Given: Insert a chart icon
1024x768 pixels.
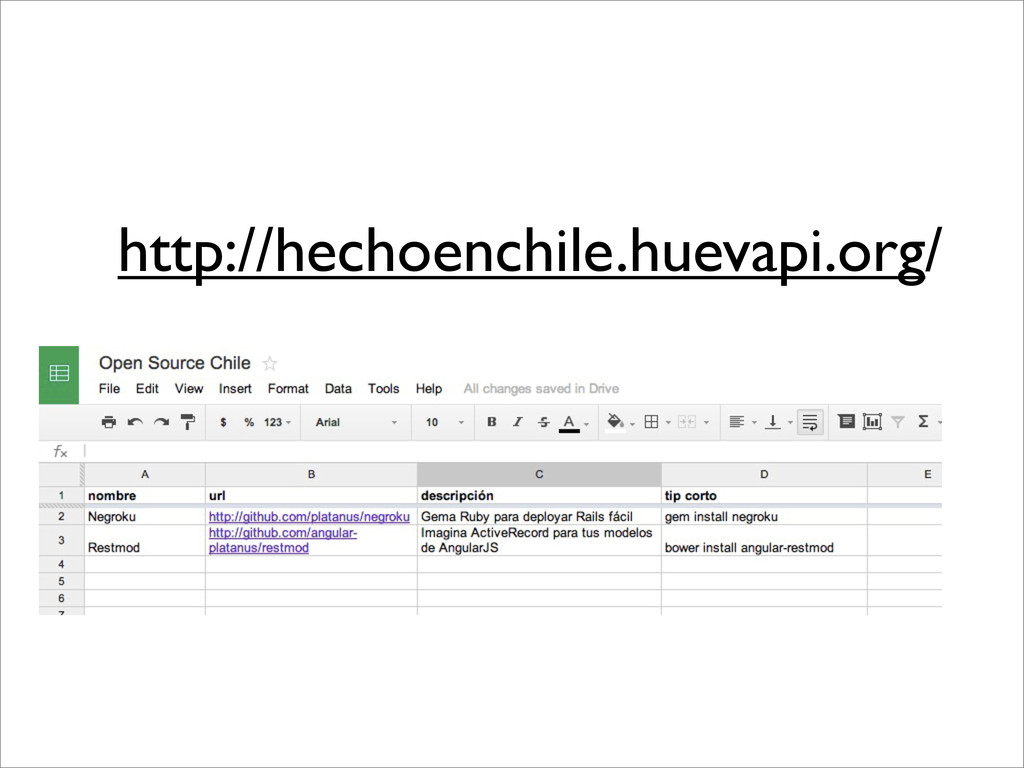Looking at the screenshot, I should (x=872, y=421).
